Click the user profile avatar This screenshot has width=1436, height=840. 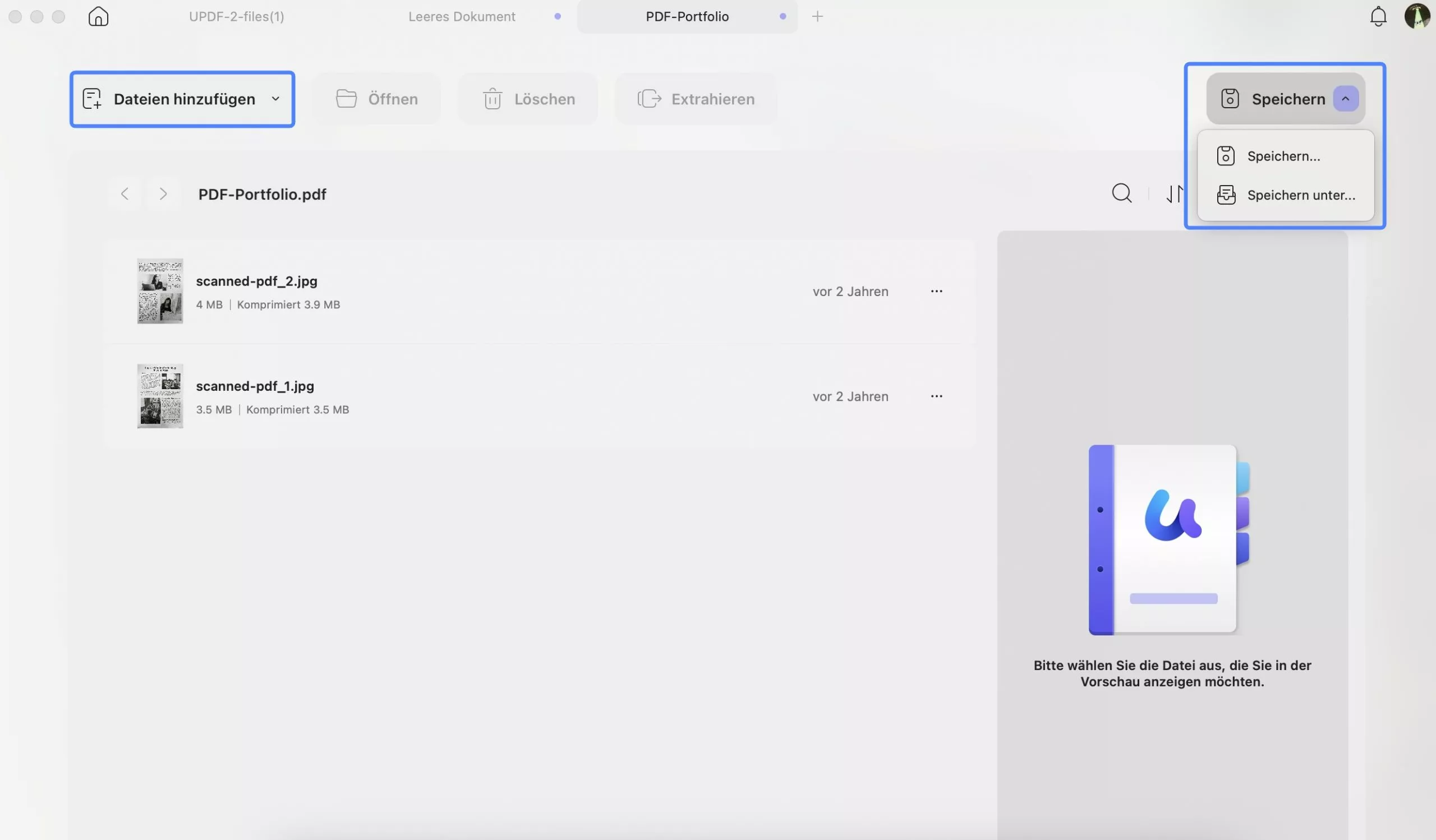(1416, 16)
